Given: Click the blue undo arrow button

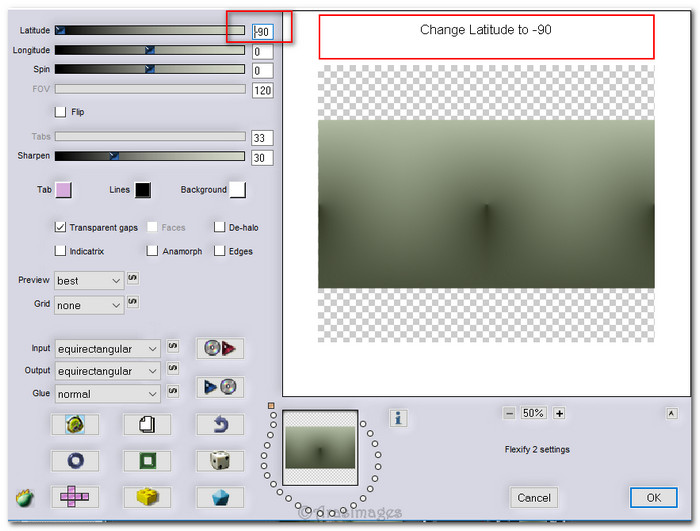Looking at the screenshot, I should point(220,425).
